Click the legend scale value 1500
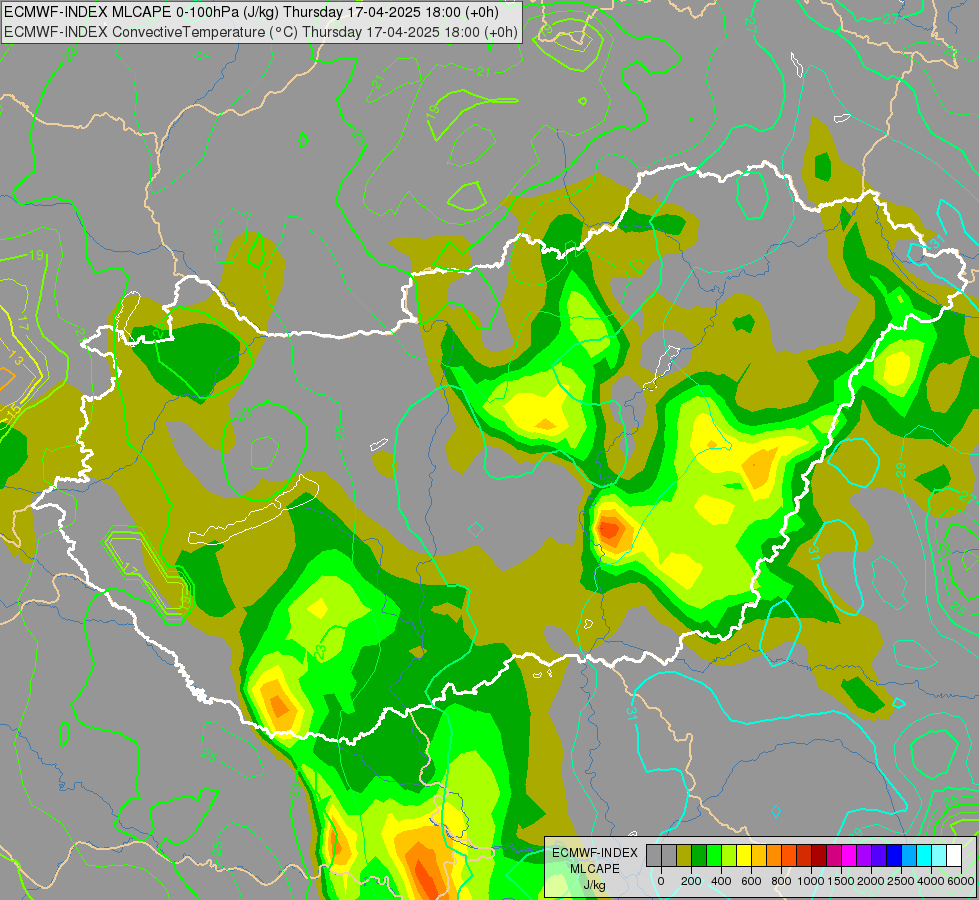 842,881
